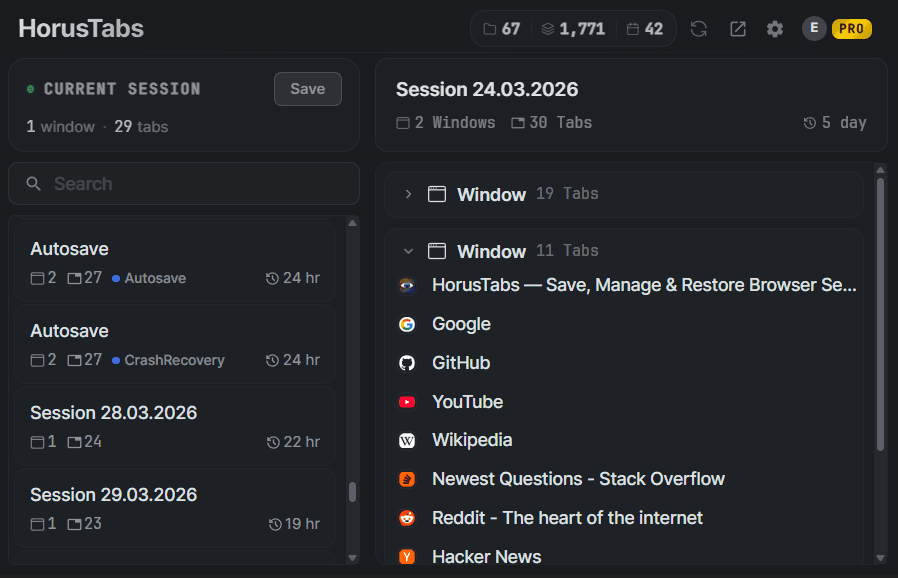Click the Stack Overflow favicon
This screenshot has width=898, height=578.
pyautogui.click(x=407, y=479)
